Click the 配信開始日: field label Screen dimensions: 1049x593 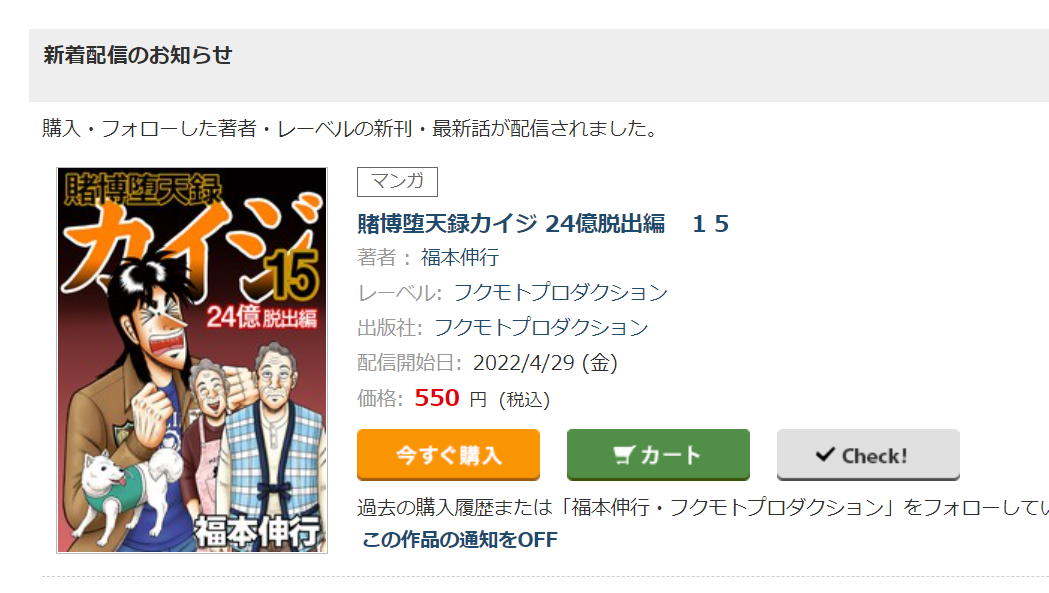[409, 363]
